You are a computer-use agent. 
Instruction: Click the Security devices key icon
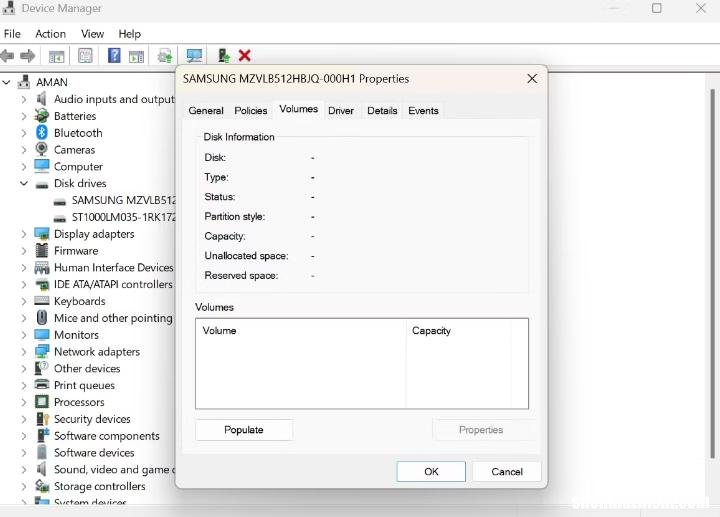point(42,419)
